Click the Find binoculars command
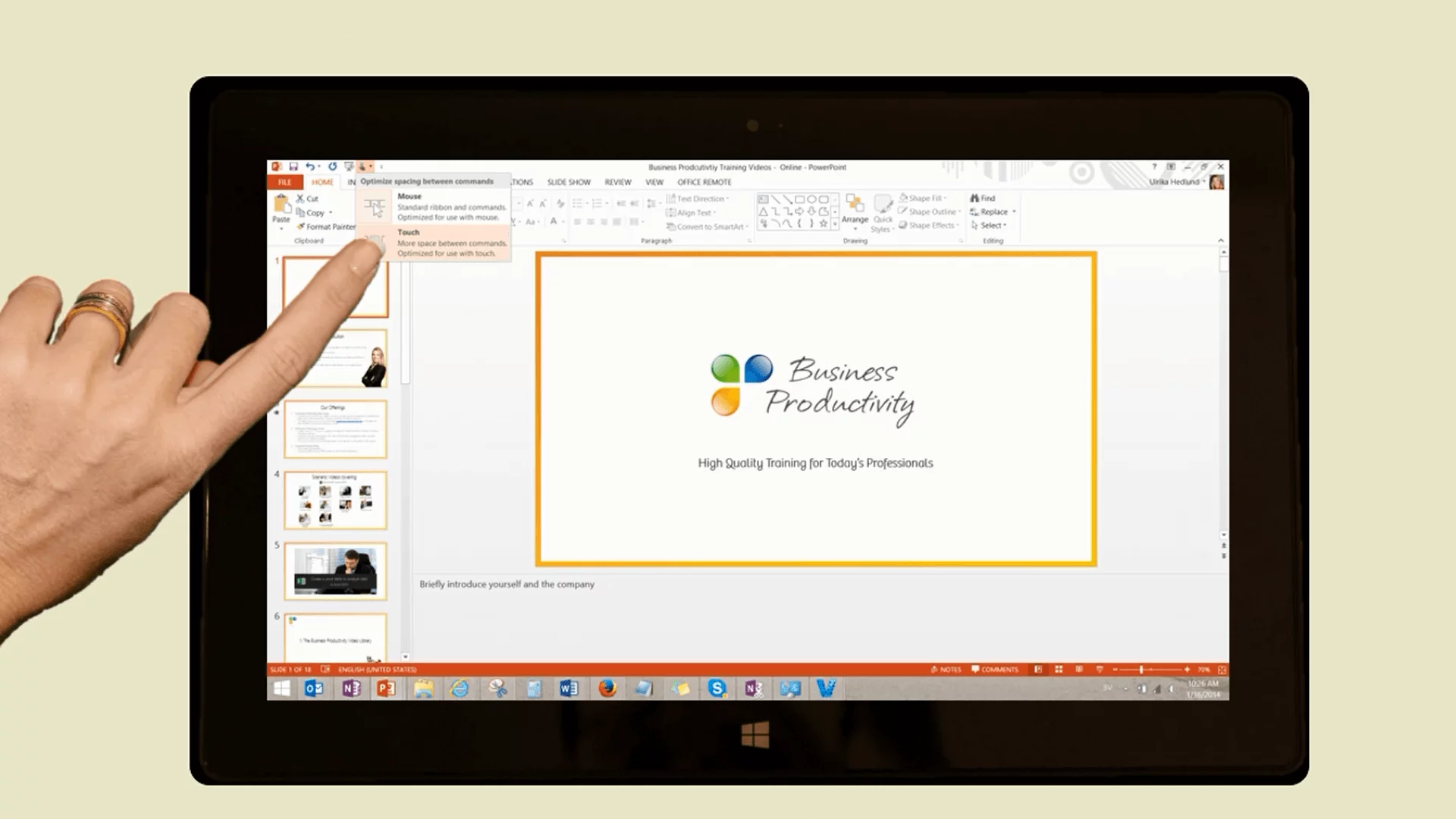This screenshot has width=1456, height=819. 983,199
